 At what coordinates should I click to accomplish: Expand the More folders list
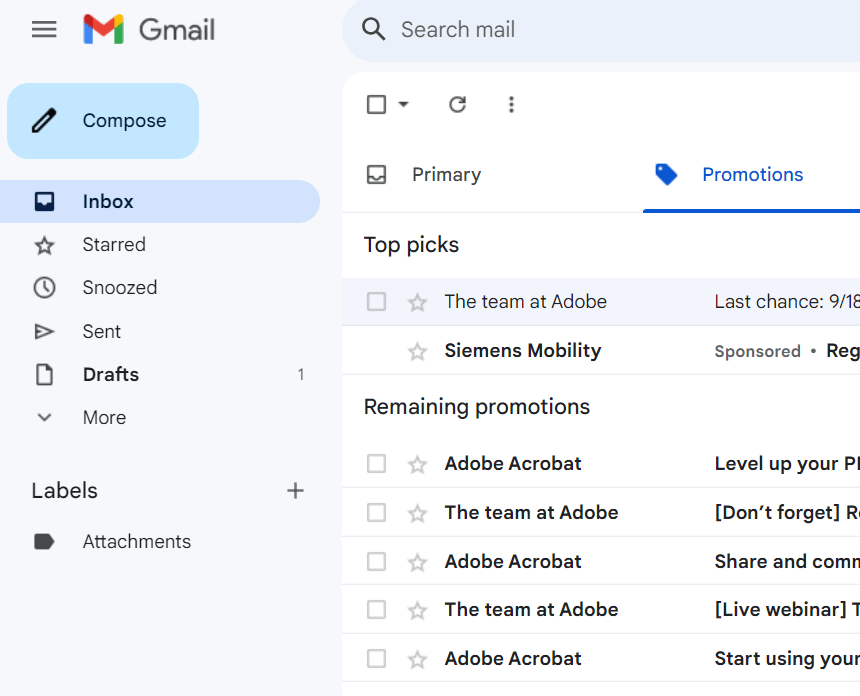click(160, 418)
